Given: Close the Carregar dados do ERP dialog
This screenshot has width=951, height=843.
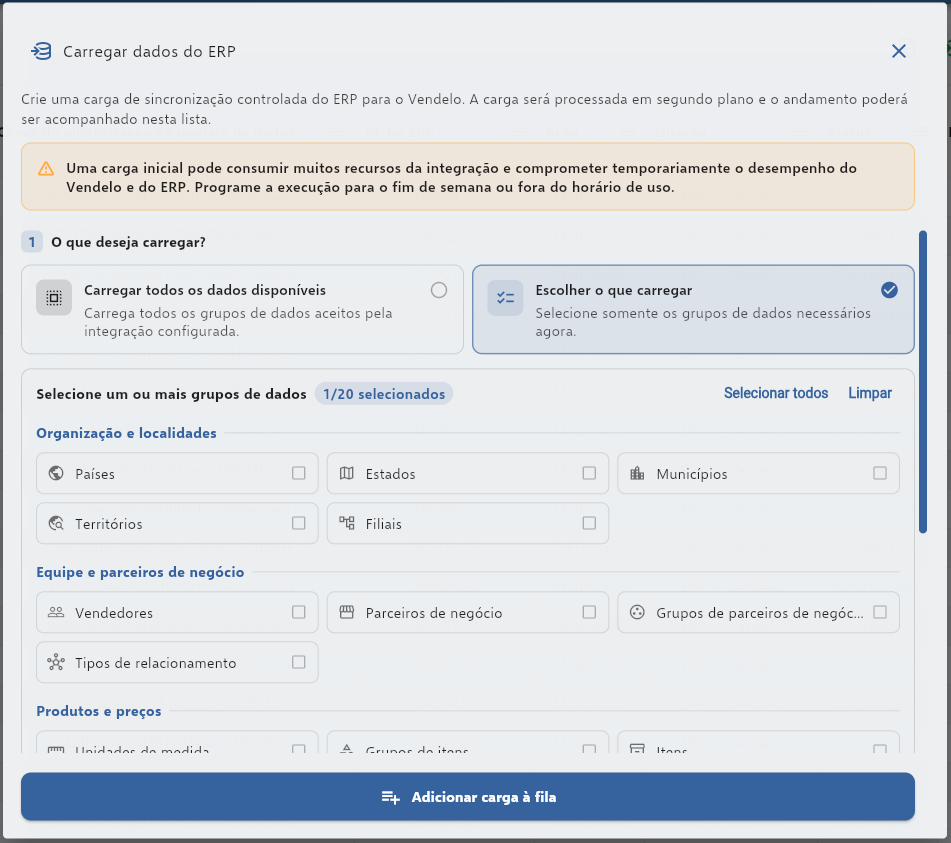Looking at the screenshot, I should pyautogui.click(x=898, y=51).
